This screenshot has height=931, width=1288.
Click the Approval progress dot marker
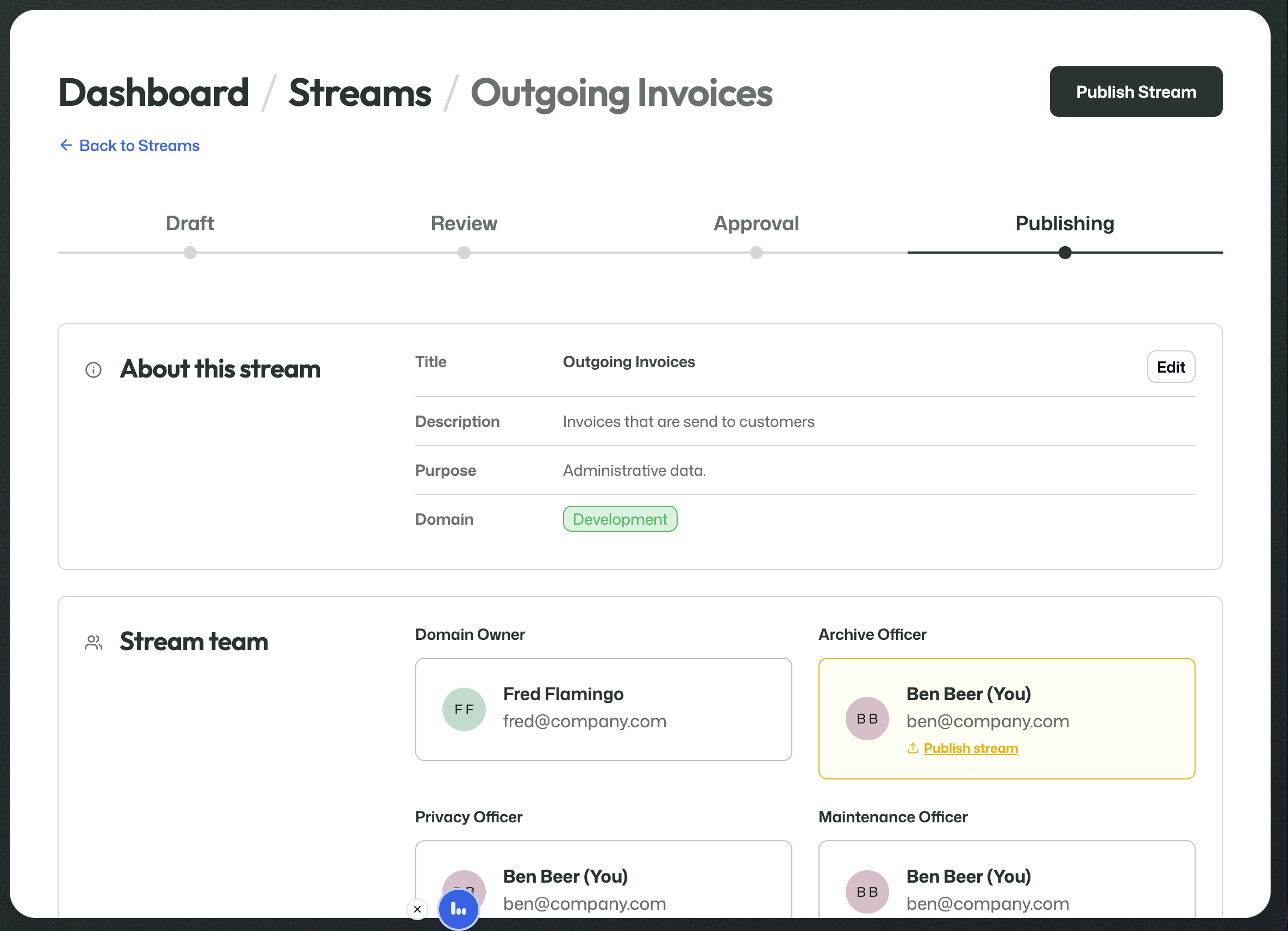point(756,253)
